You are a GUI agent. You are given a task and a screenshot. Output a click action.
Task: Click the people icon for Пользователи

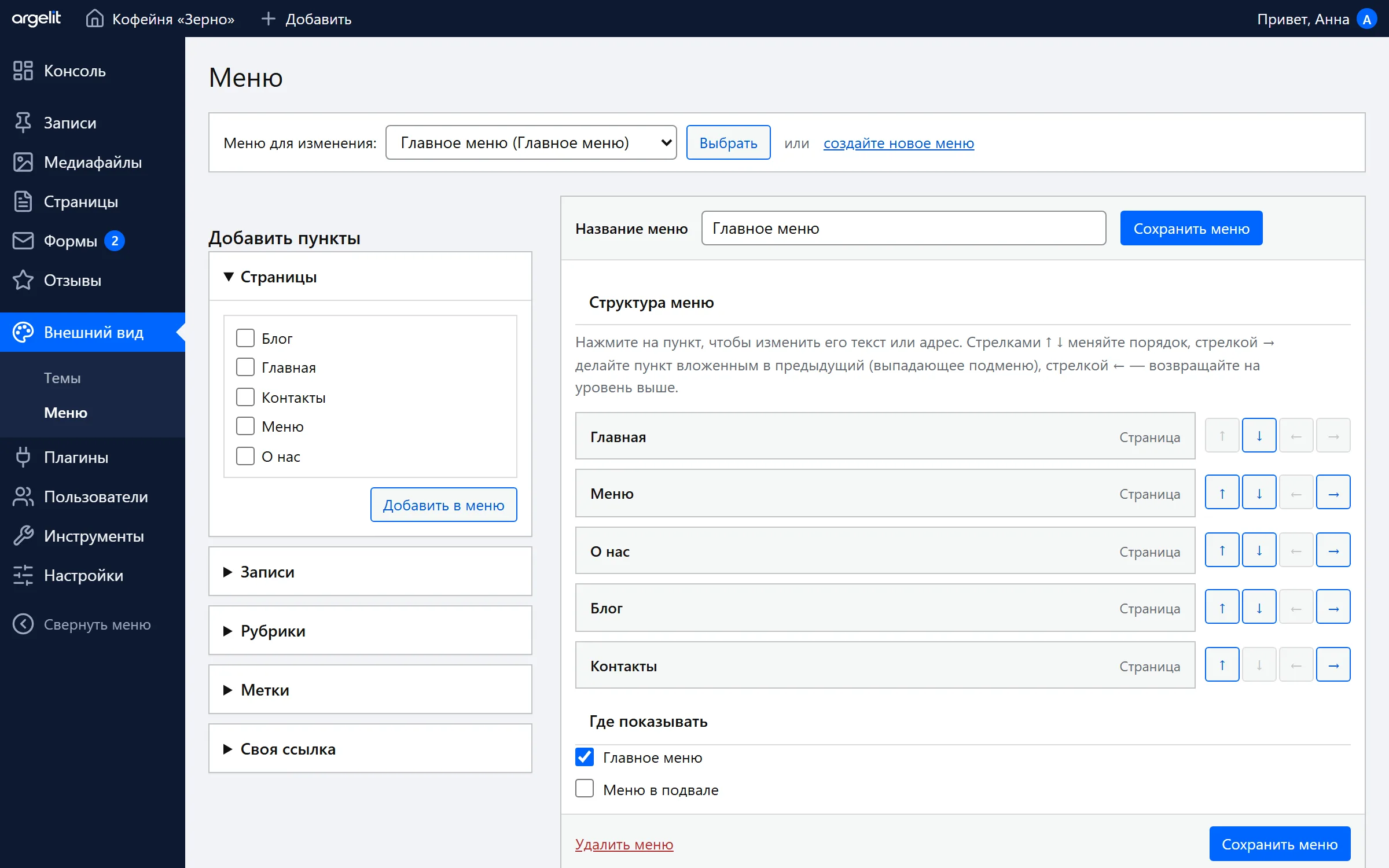point(23,496)
